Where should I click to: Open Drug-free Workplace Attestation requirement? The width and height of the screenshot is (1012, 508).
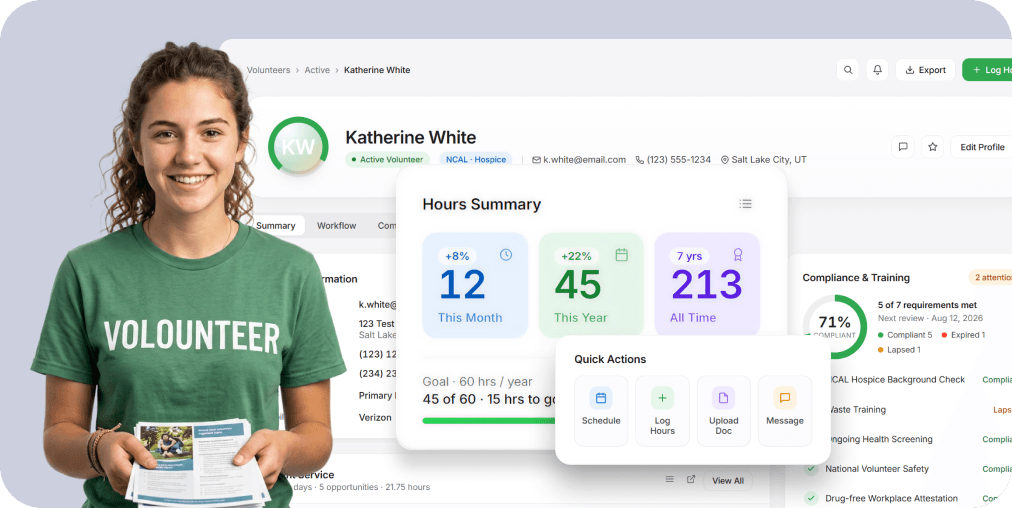click(908, 498)
